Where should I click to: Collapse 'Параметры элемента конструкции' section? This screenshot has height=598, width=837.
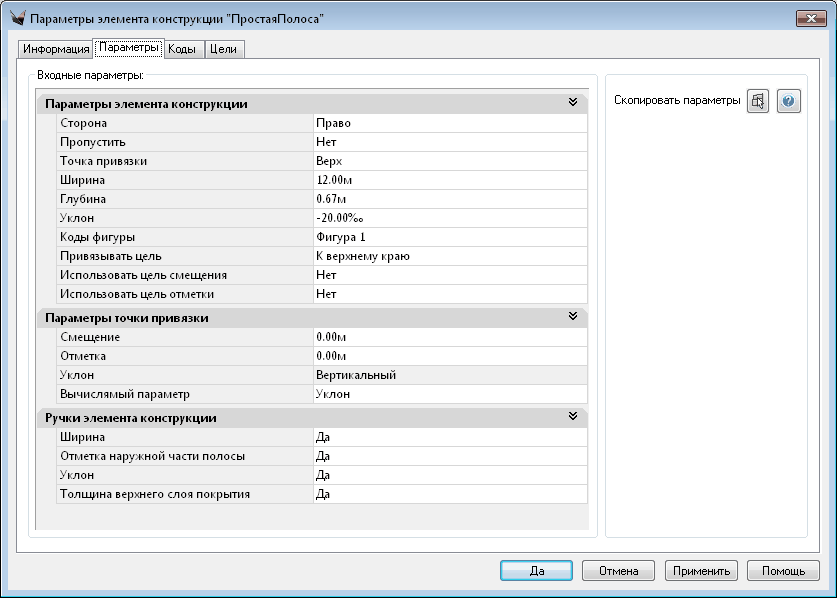pos(573,103)
